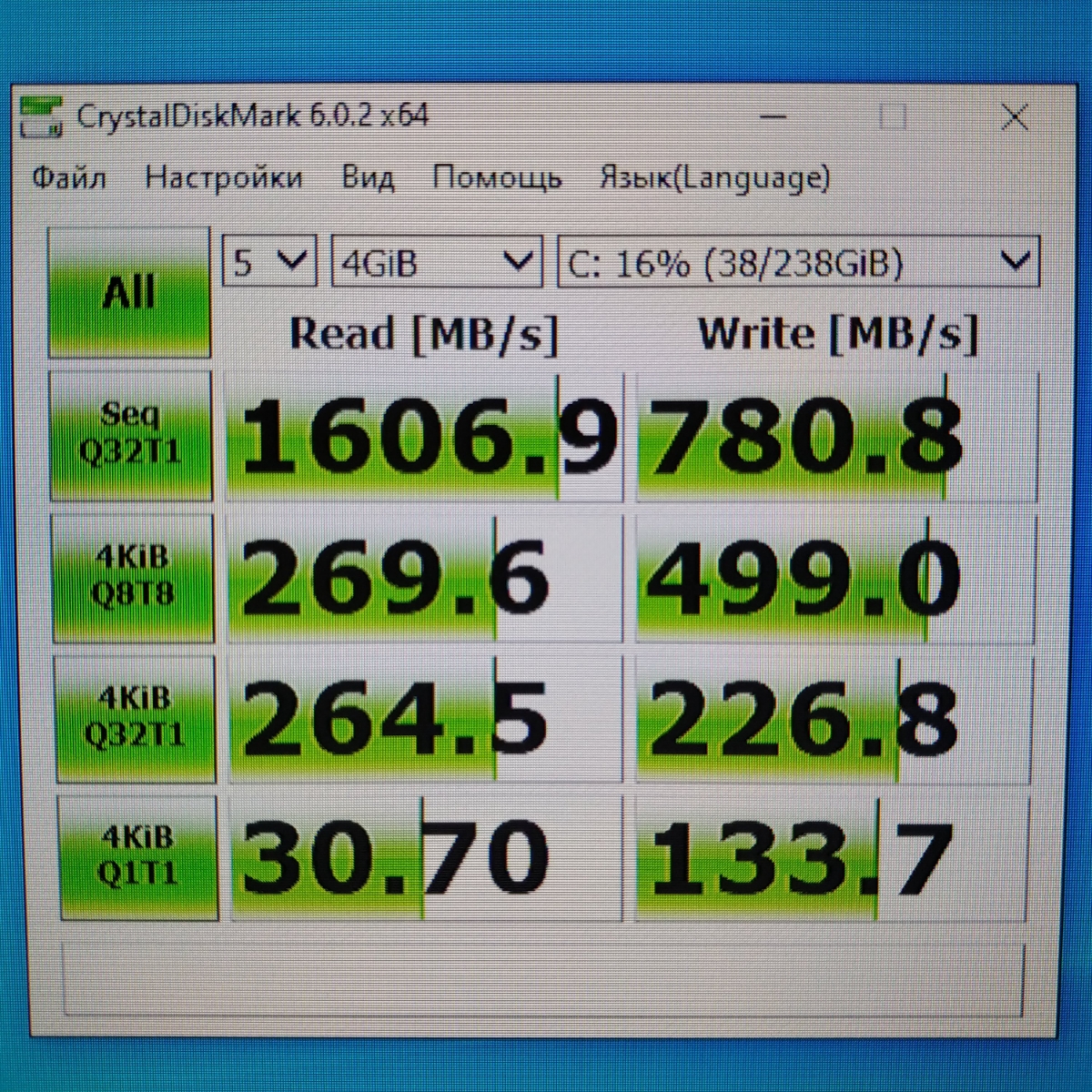The image size is (1092, 1092).
Task: Open the Файл menu
Action: [x=69, y=177]
